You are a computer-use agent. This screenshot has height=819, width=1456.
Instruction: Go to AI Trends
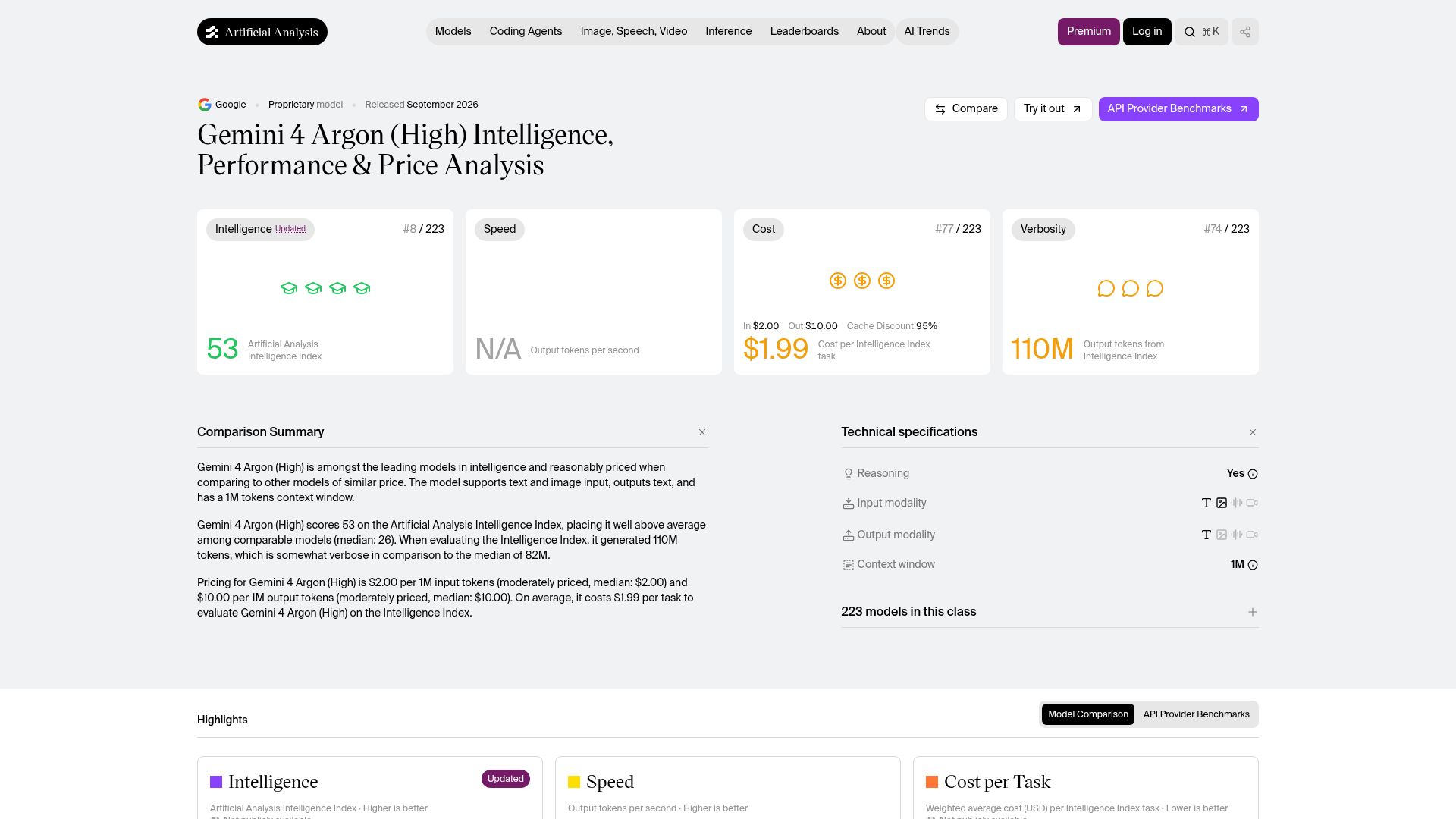tap(927, 32)
